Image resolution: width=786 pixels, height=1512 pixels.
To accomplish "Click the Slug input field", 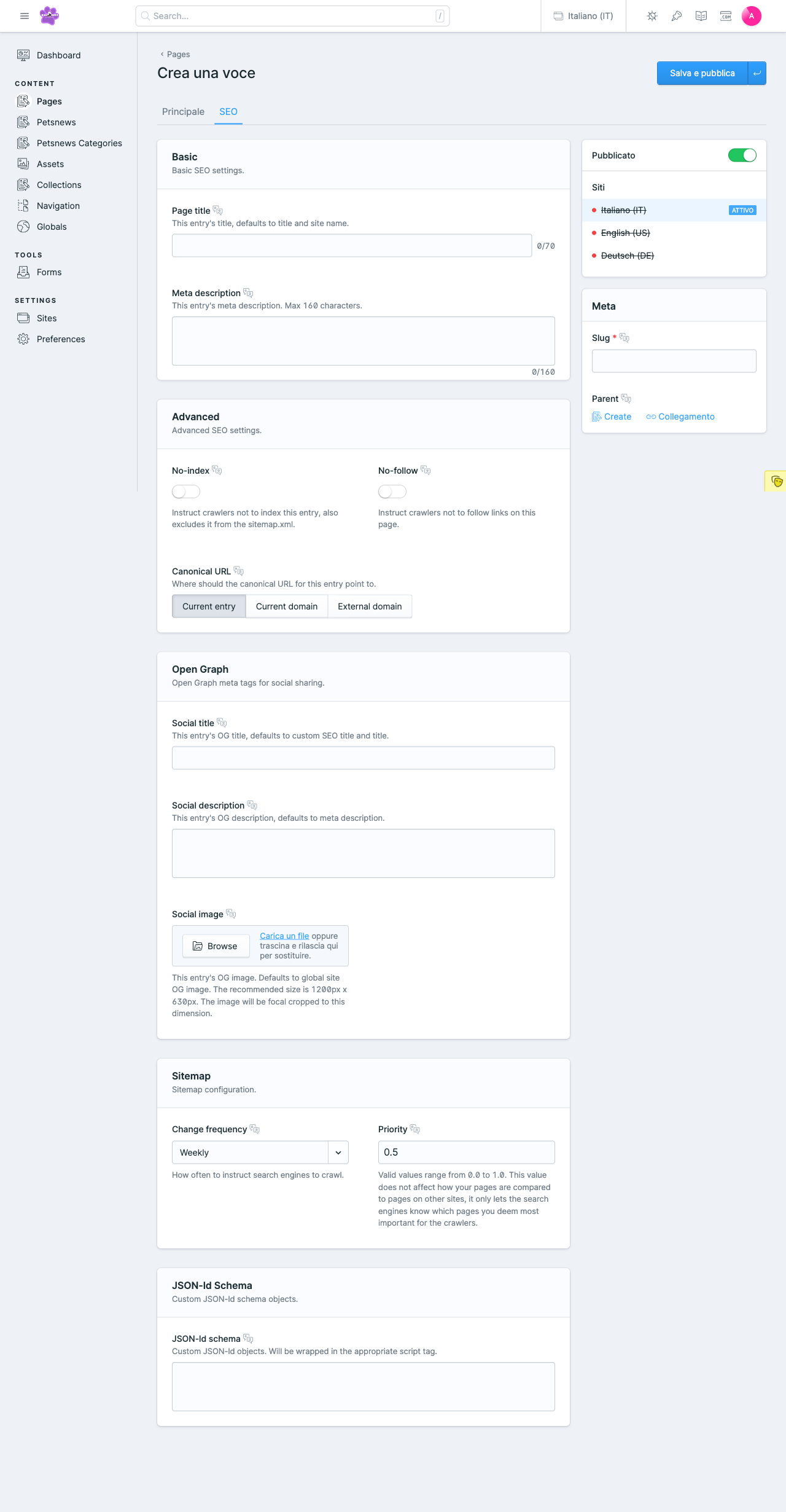I will pyautogui.click(x=674, y=361).
